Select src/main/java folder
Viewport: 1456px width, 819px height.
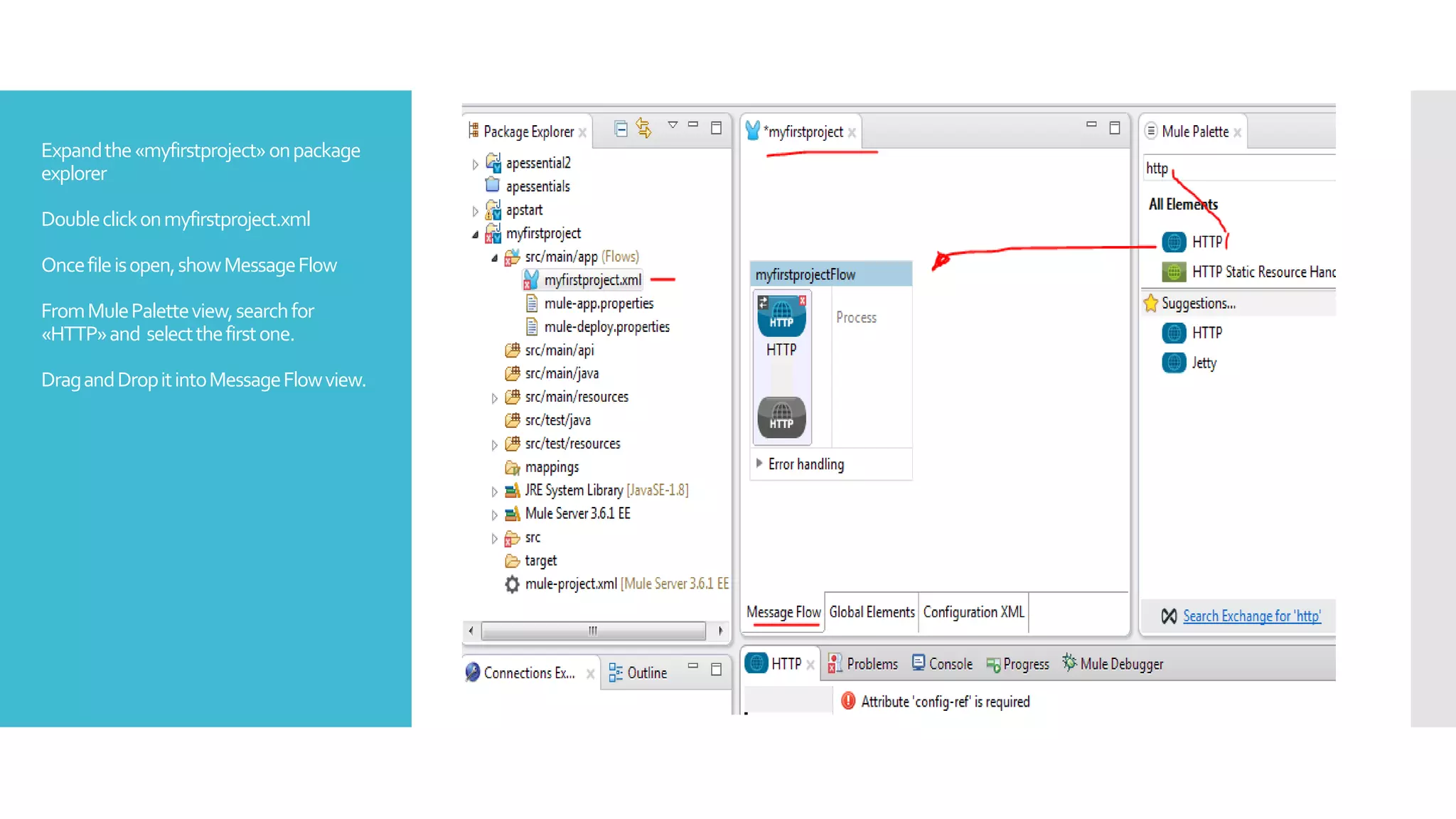562,373
